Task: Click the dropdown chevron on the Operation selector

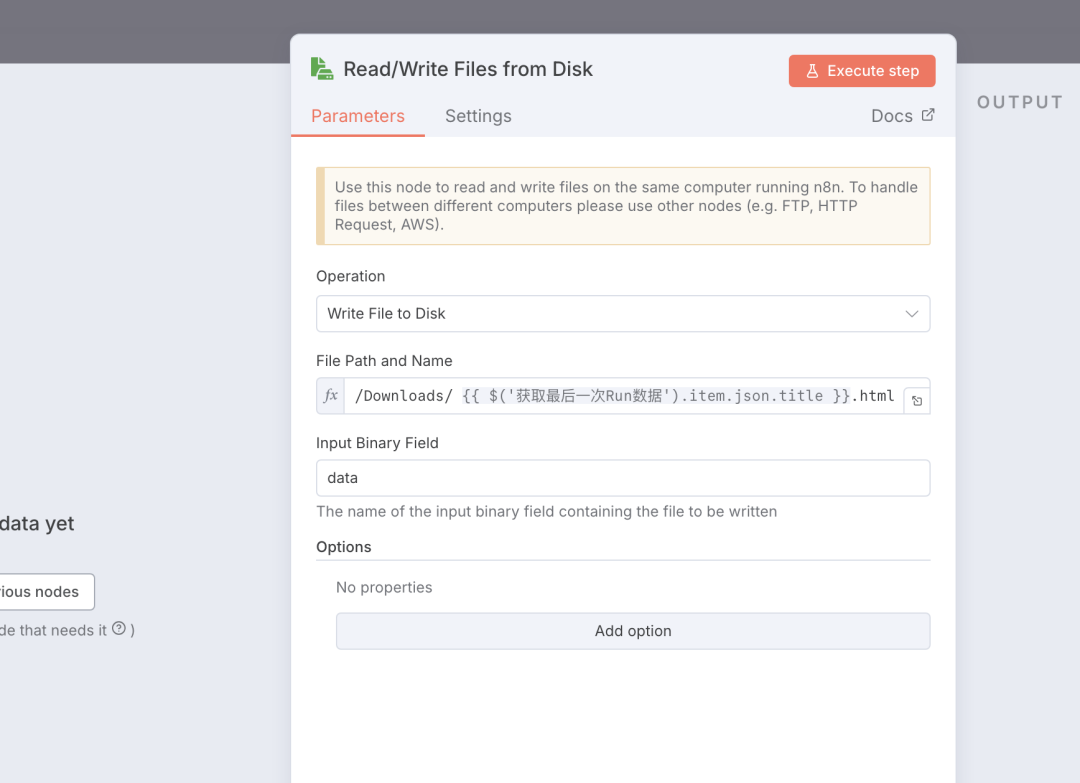Action: (911, 313)
